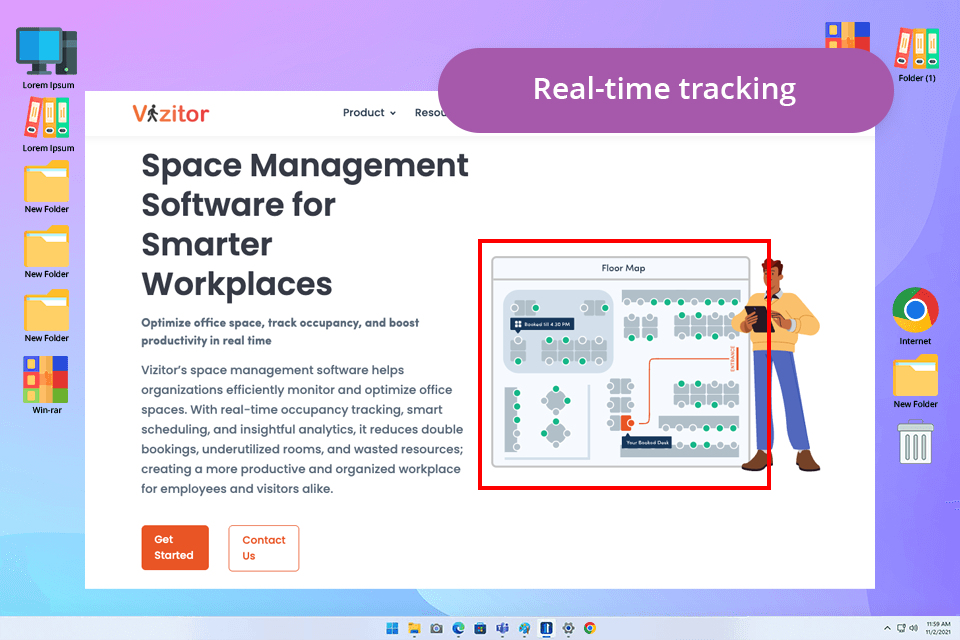Click the 'Vizitor's space management software helps' paragraph

click(302, 429)
